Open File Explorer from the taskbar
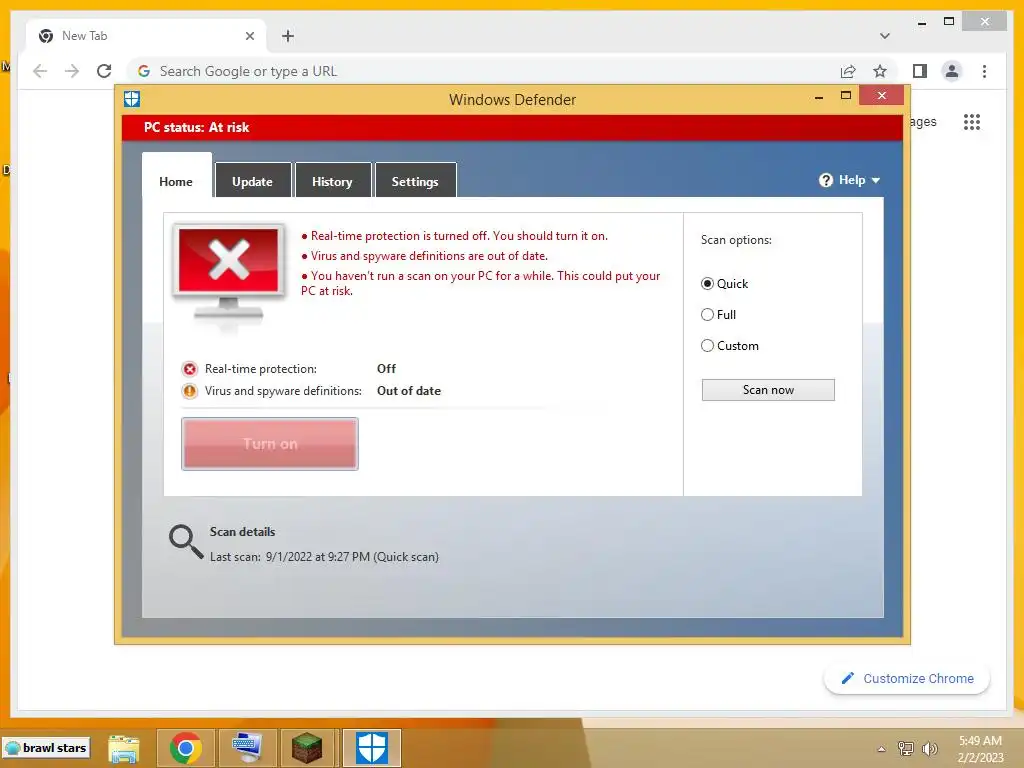Viewport: 1024px width, 768px height. [123, 748]
